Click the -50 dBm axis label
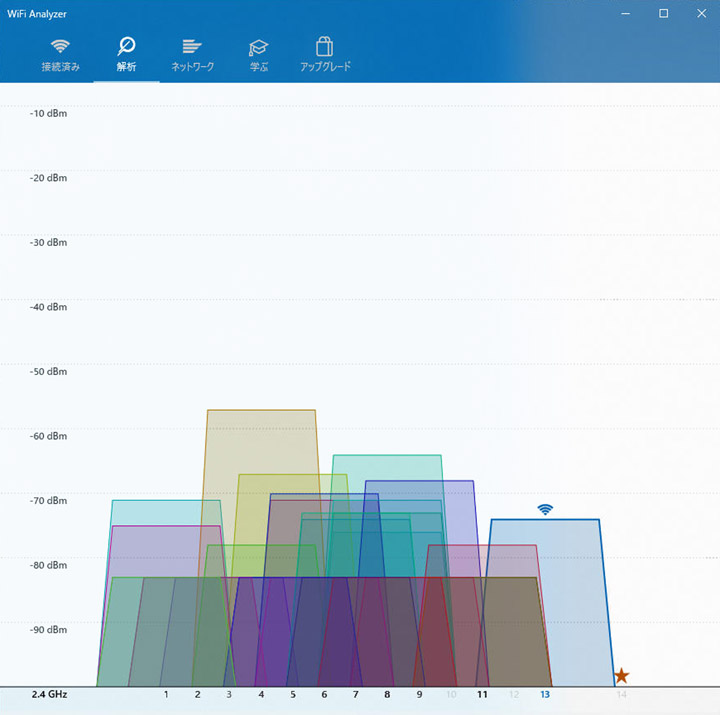Image resolution: width=720 pixels, height=715 pixels. [48, 372]
